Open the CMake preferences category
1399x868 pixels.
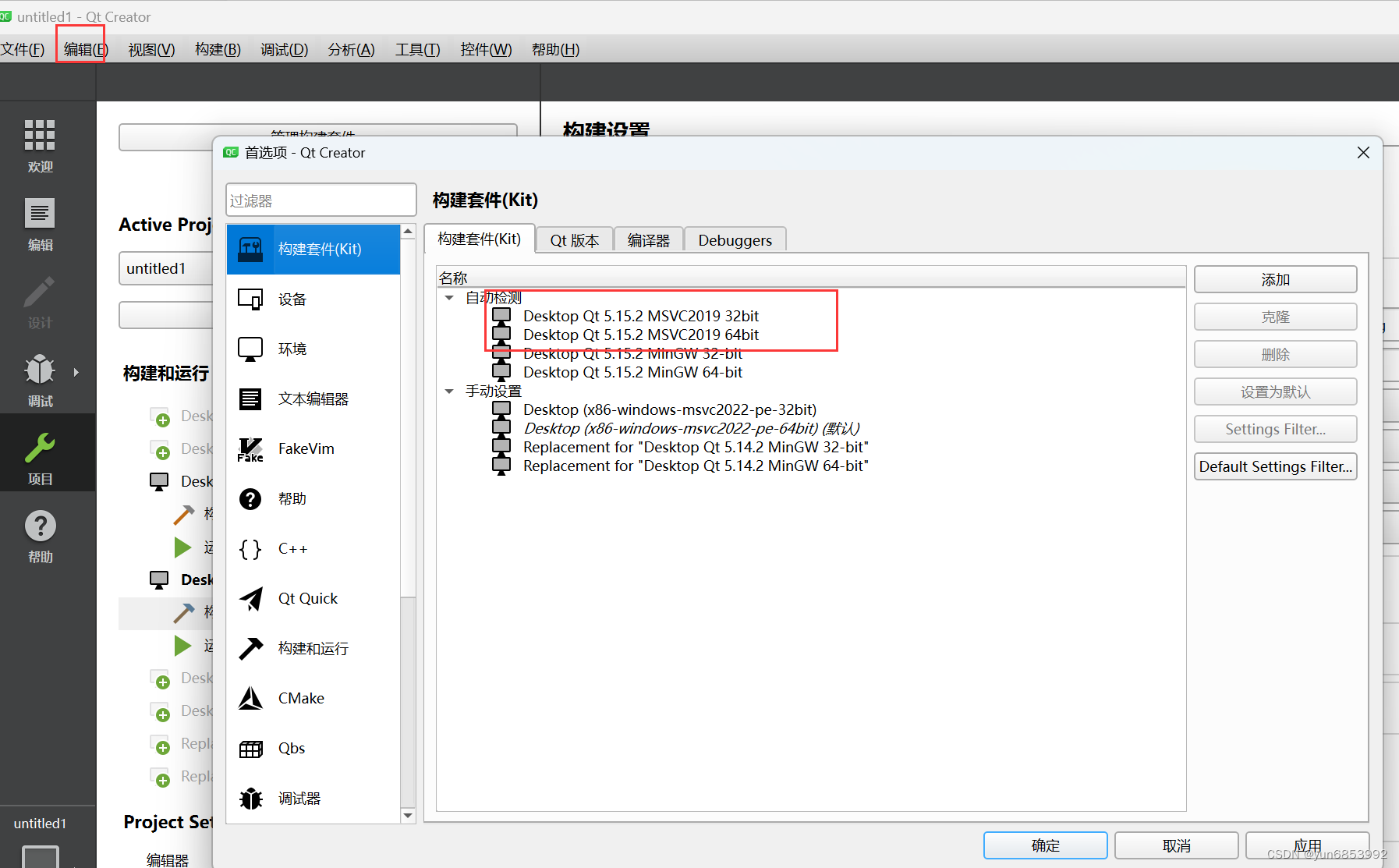pos(313,699)
